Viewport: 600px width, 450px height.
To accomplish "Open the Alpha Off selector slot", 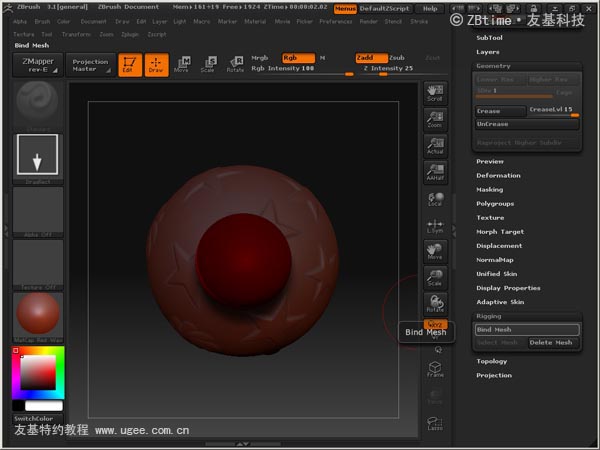I will [38, 210].
